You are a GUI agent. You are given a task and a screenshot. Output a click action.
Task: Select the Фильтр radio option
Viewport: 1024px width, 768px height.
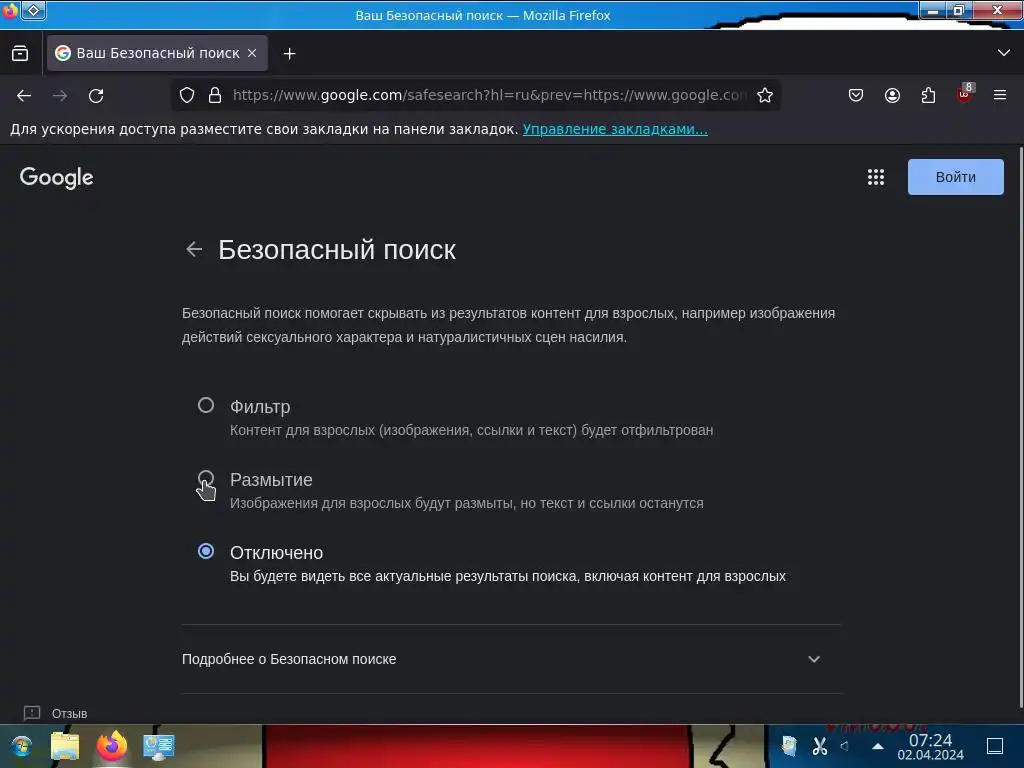pos(206,406)
